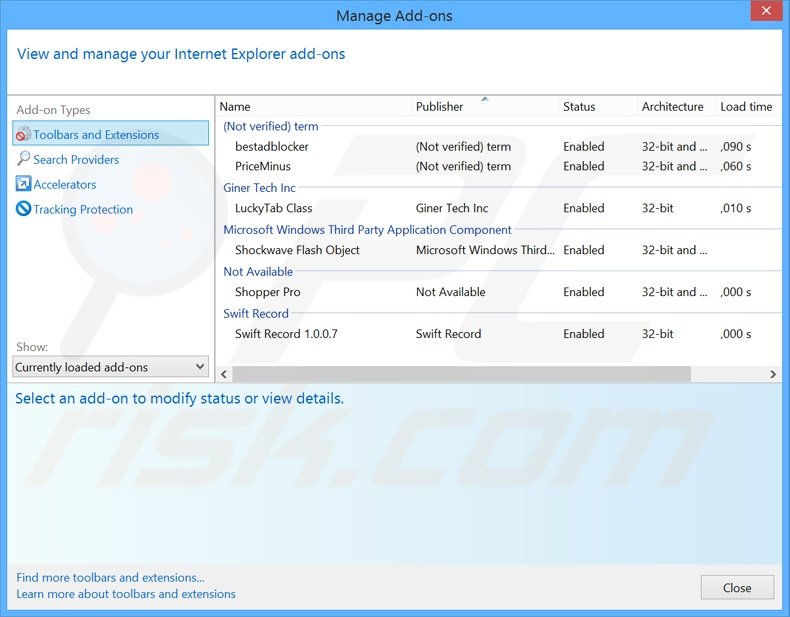The height and width of the screenshot is (617, 790).
Task: Click the horizontal scrollbar thumb
Action: 462,374
